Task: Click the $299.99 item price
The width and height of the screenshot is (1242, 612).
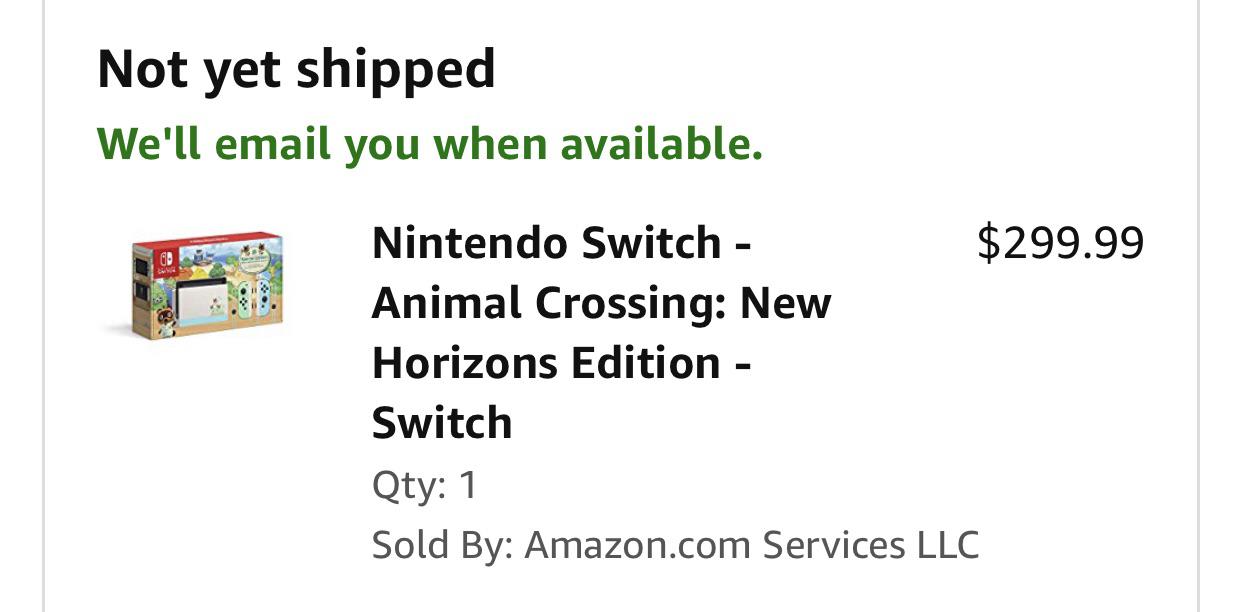Action: click(x=1060, y=243)
